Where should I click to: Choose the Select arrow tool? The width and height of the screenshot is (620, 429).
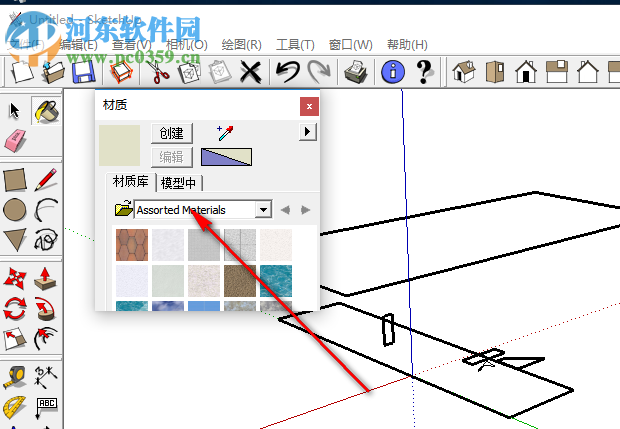15,111
